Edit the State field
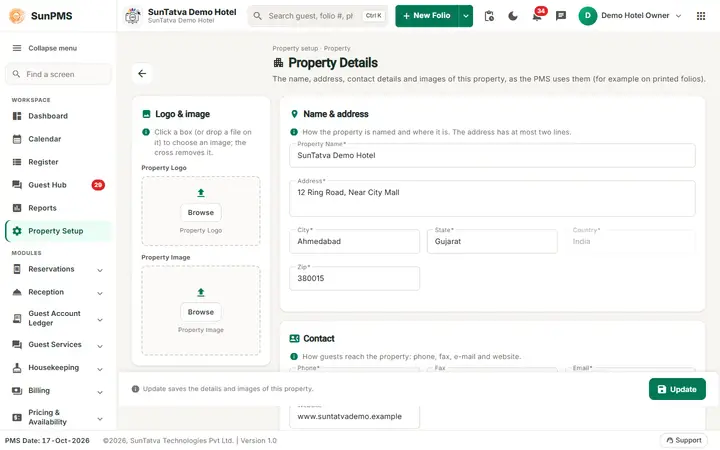This screenshot has width=720, height=450. click(x=492, y=242)
